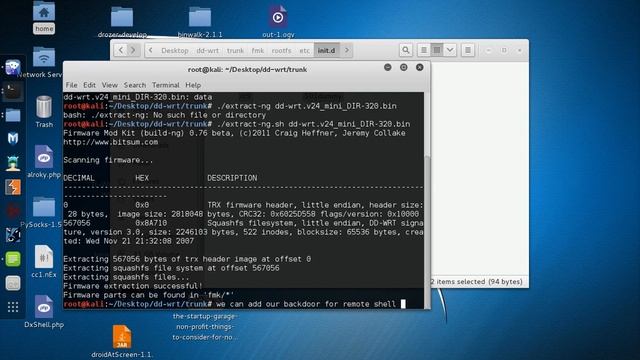
Task: Click 'Firmware extraction successful!' line
Action: point(133,286)
